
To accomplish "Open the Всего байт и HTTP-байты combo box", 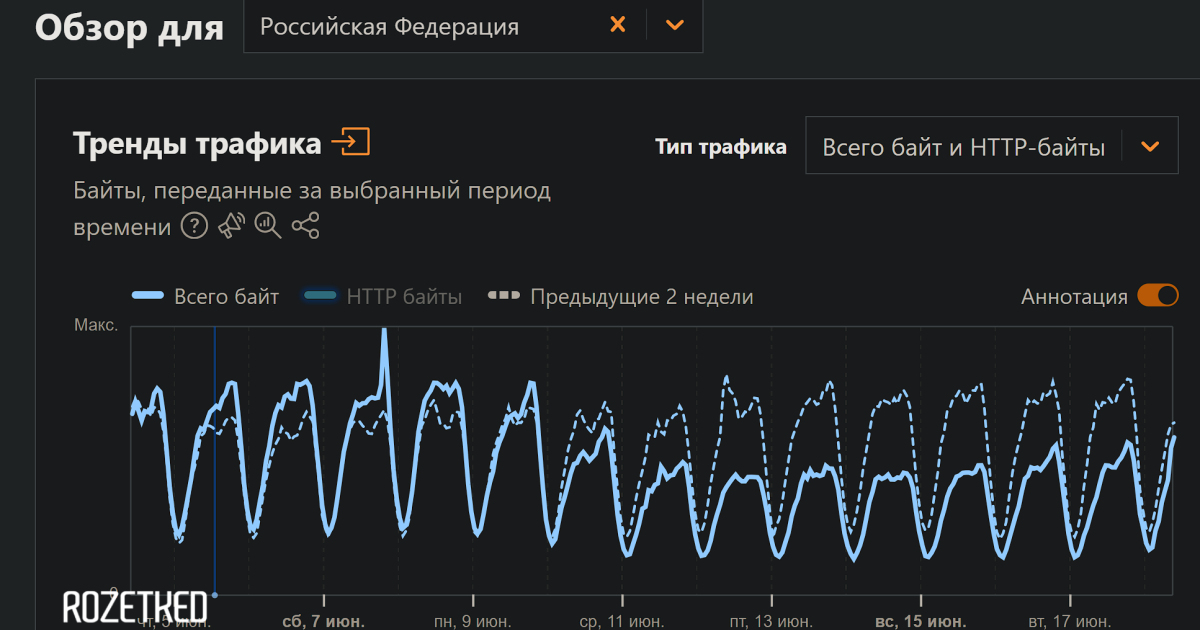I will [x=963, y=147].
